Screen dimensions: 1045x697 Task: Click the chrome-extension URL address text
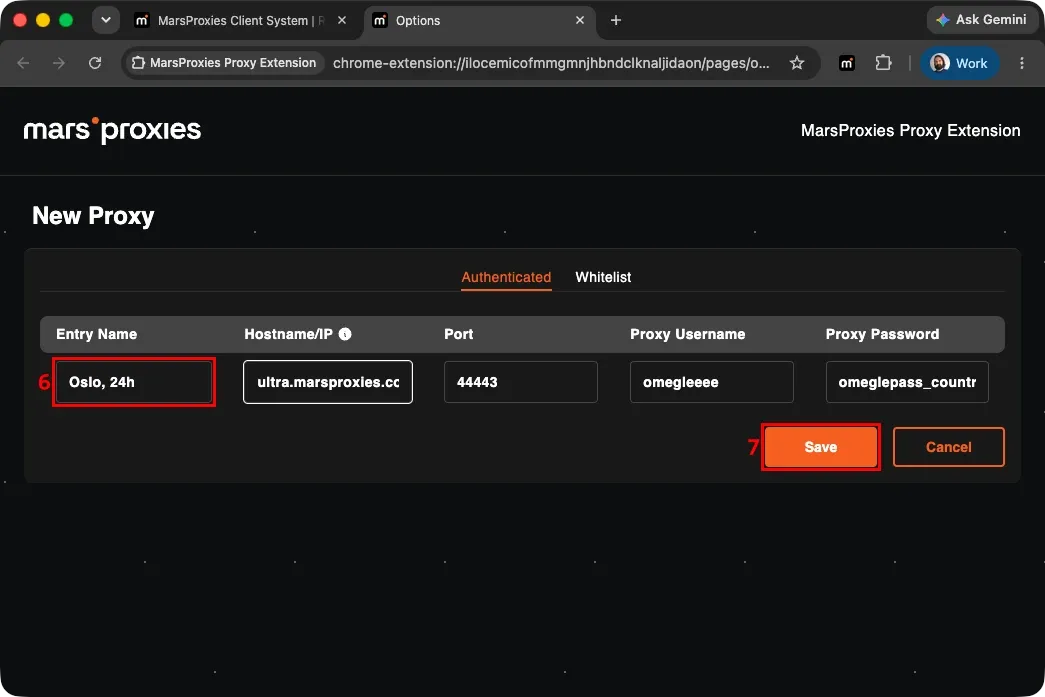pyautogui.click(x=551, y=63)
